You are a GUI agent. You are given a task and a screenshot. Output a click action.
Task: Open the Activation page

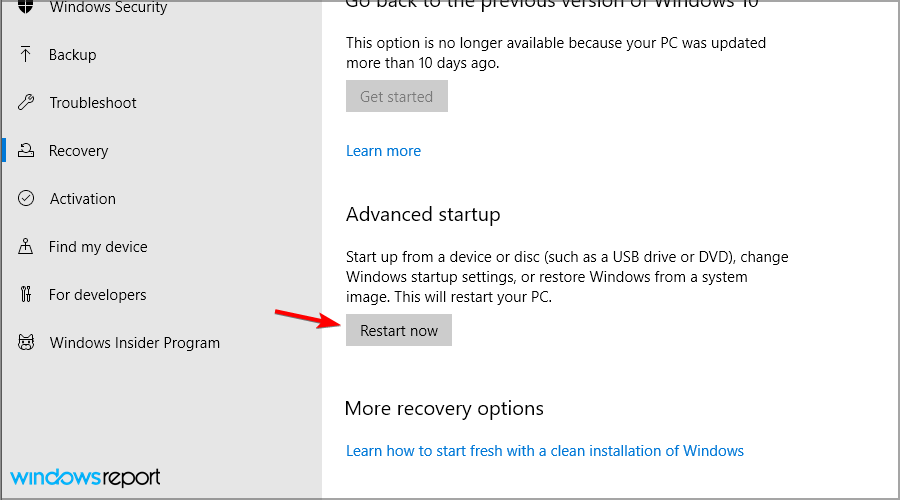[x=83, y=199]
